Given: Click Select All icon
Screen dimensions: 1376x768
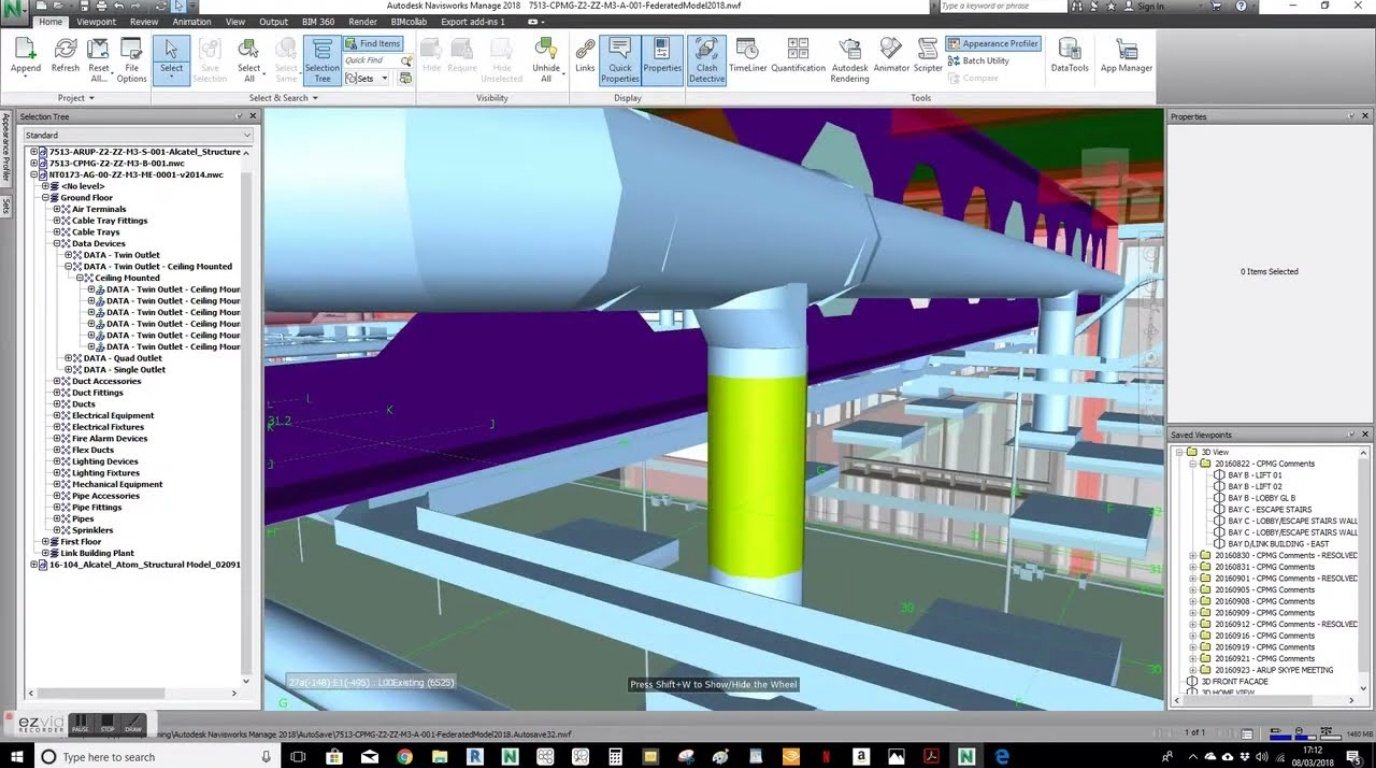Looking at the screenshot, I should click(249, 60).
